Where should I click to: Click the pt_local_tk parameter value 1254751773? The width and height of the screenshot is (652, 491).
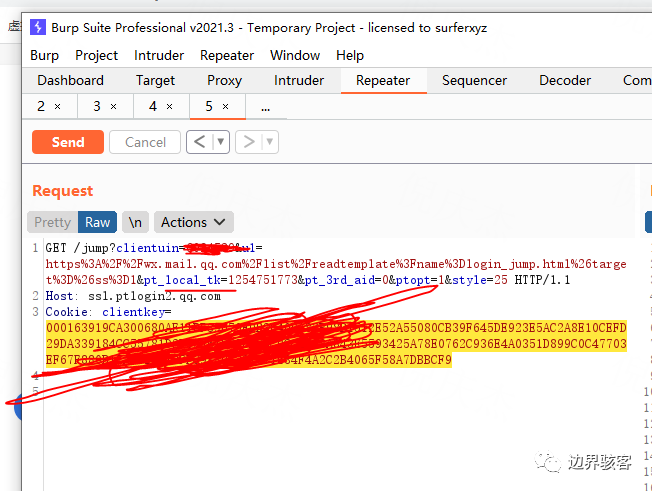[x=263, y=280]
